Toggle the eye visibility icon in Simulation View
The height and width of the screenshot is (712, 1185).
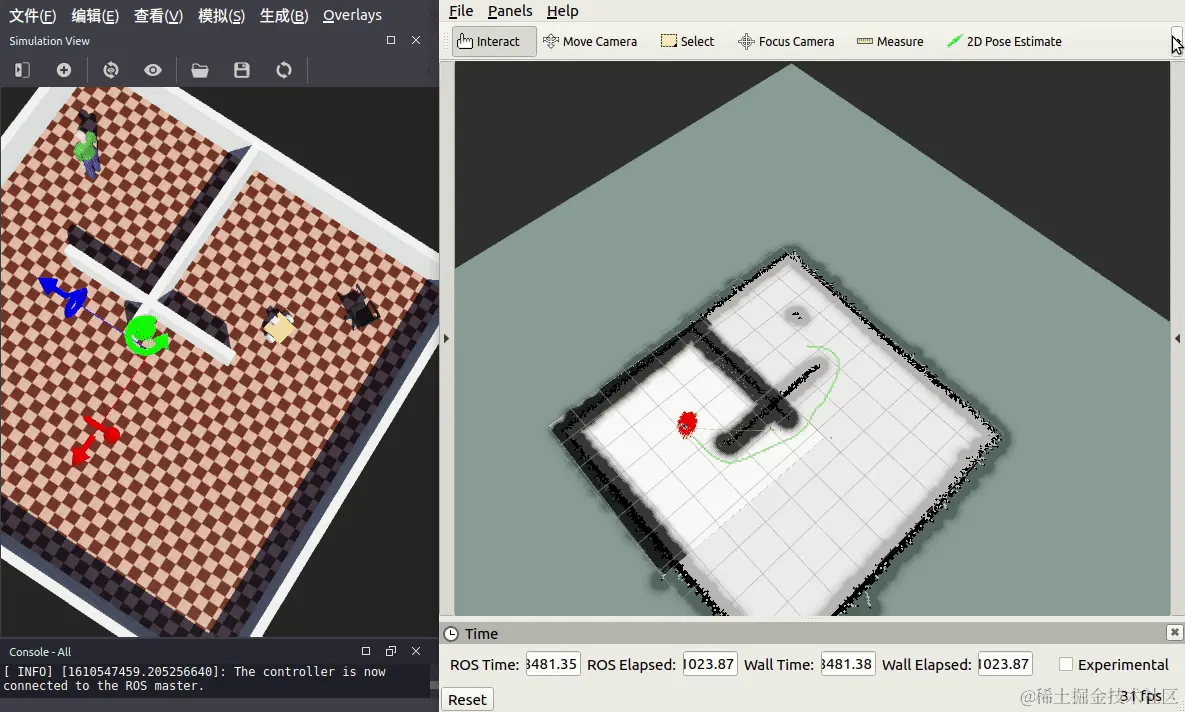[x=153, y=70]
